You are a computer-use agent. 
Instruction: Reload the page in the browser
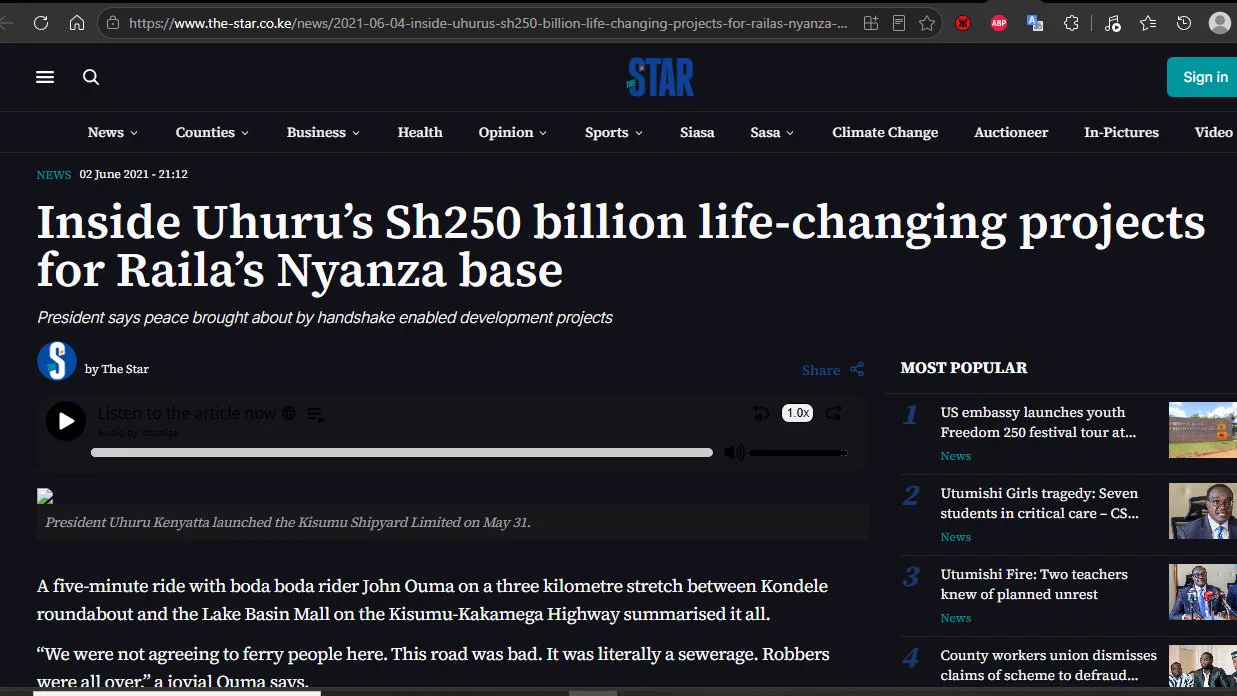[x=41, y=23]
